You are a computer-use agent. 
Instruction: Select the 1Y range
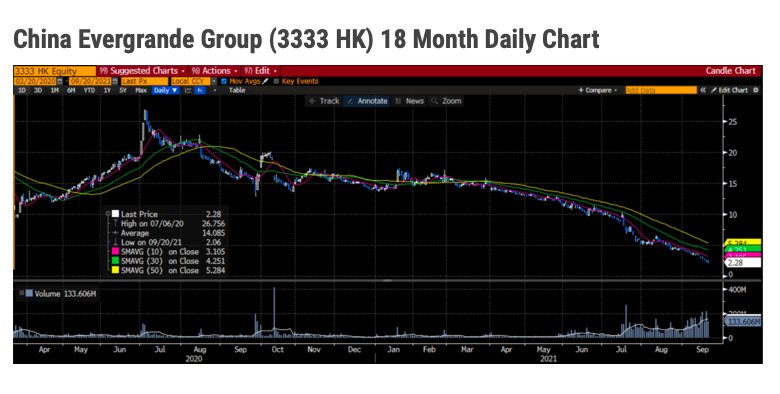pos(107,91)
